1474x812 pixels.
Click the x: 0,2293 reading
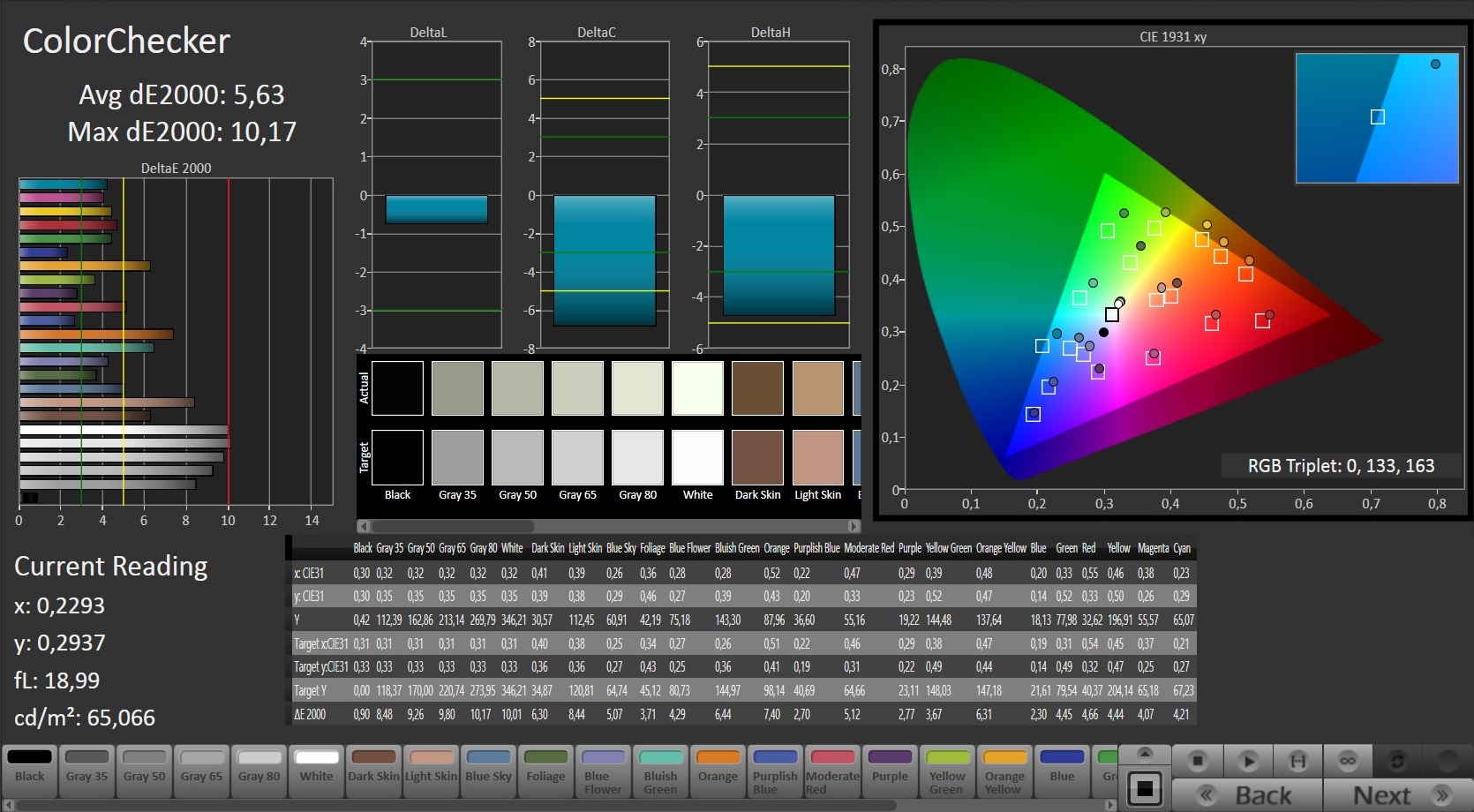click(x=59, y=605)
